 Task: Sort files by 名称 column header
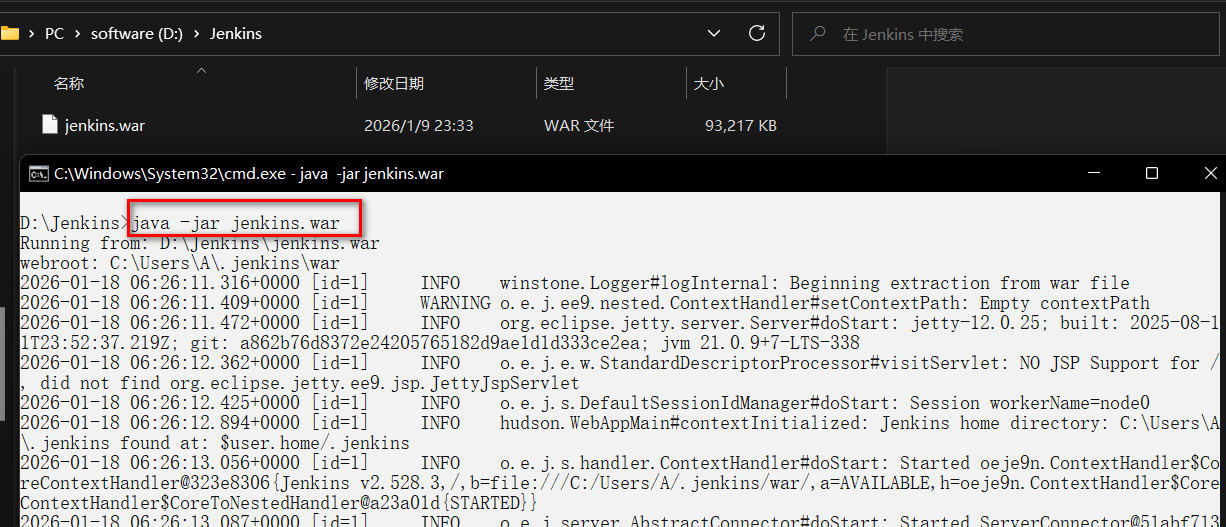69,84
